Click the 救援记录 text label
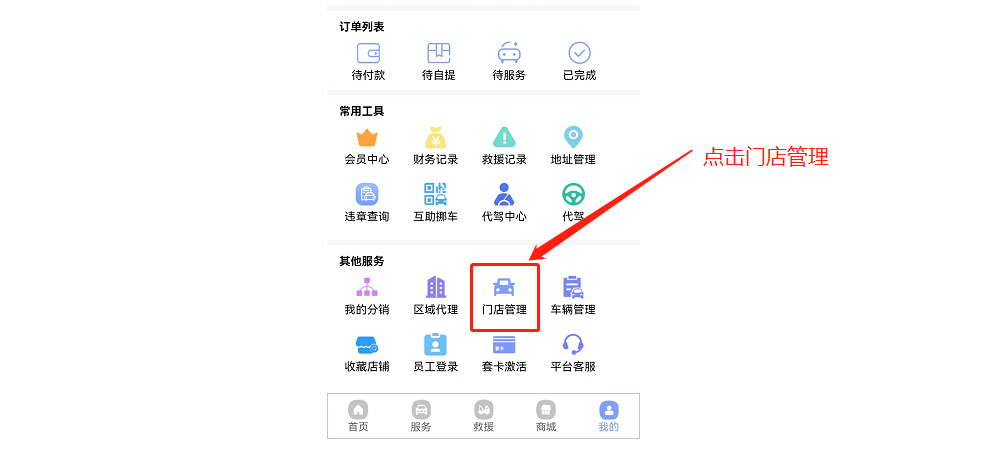Image resolution: width=995 pixels, height=449 pixels. [504, 160]
